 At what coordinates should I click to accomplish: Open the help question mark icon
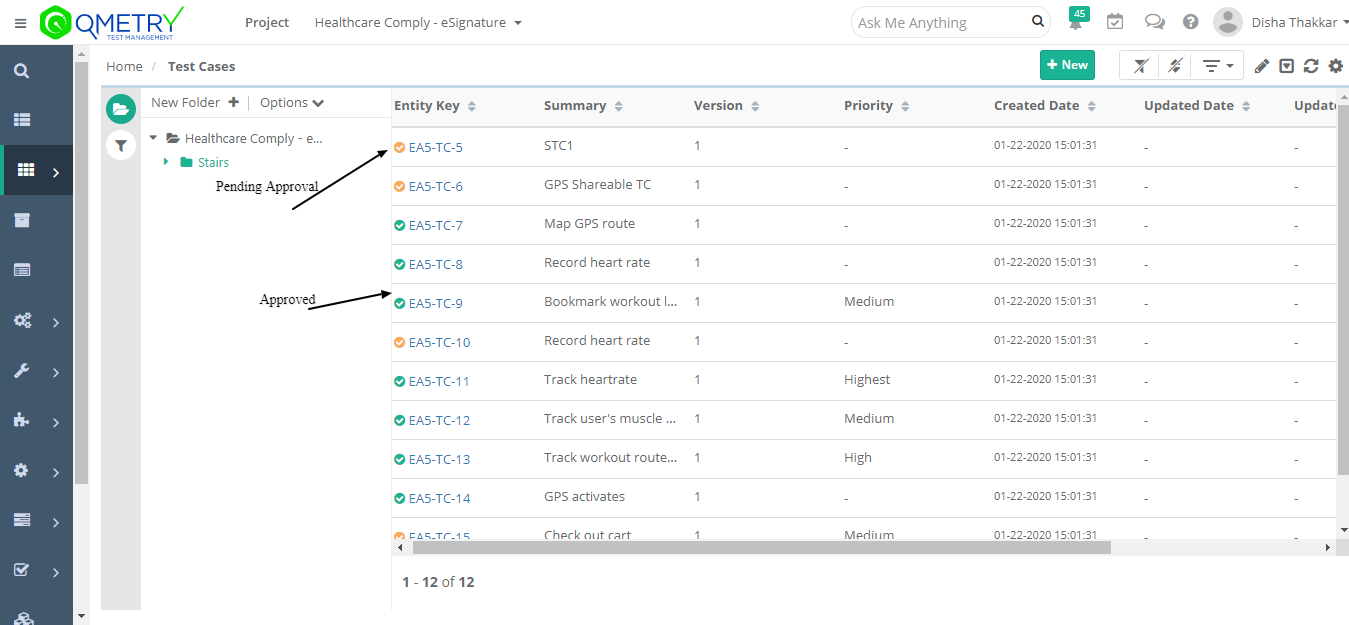[1190, 22]
